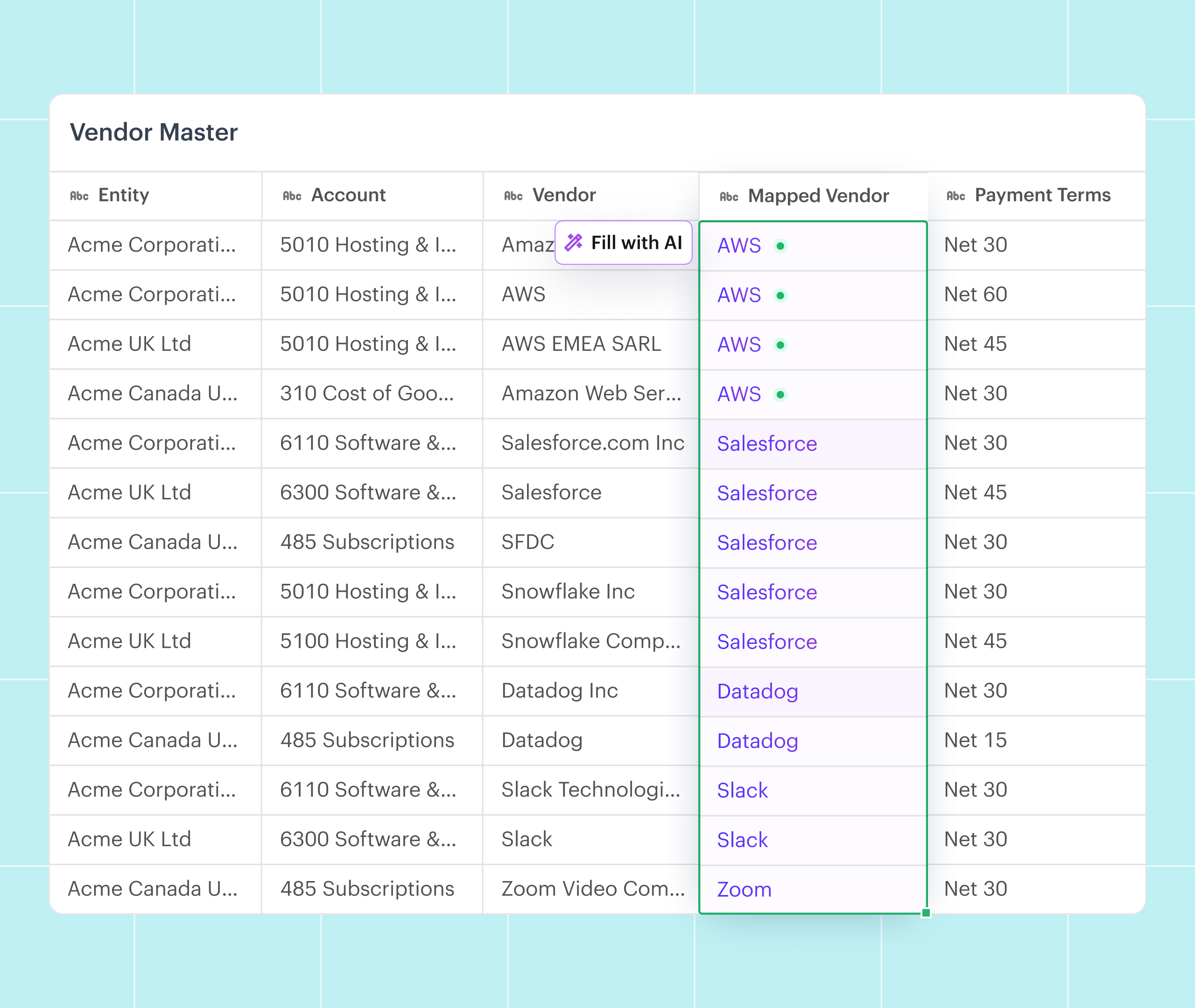The width and height of the screenshot is (1195, 1008).
Task: Click the Zoom Video Com... vendor cell
Action: (591, 889)
